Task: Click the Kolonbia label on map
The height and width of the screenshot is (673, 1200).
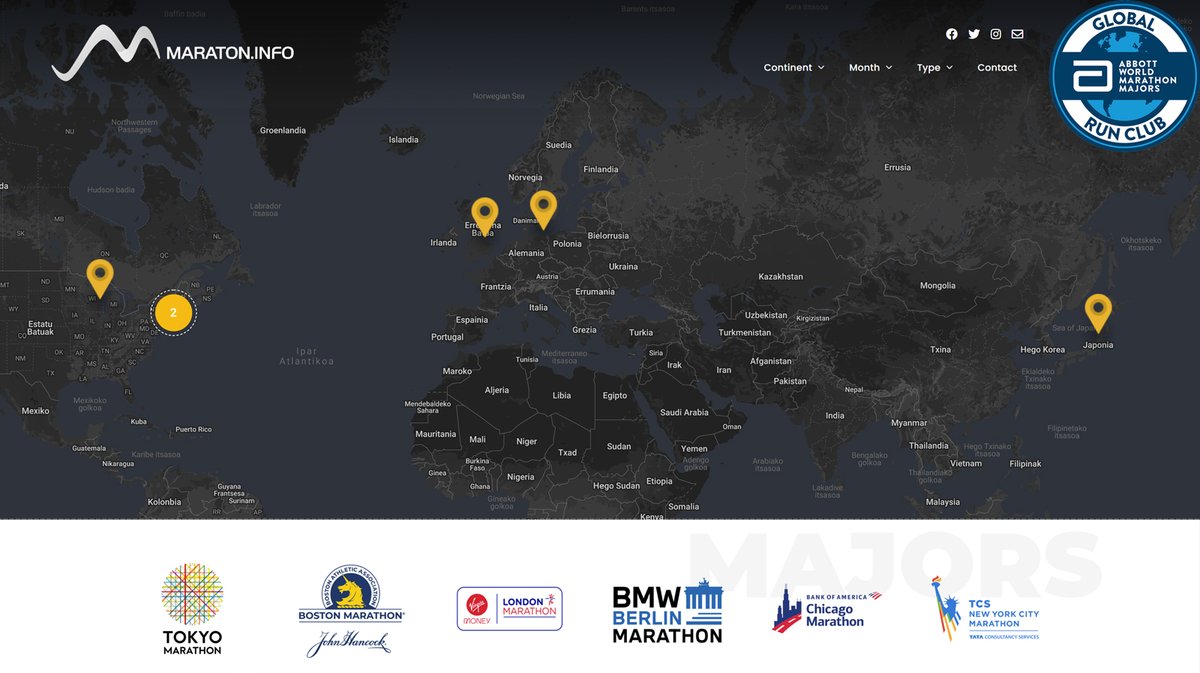Action: coord(164,502)
